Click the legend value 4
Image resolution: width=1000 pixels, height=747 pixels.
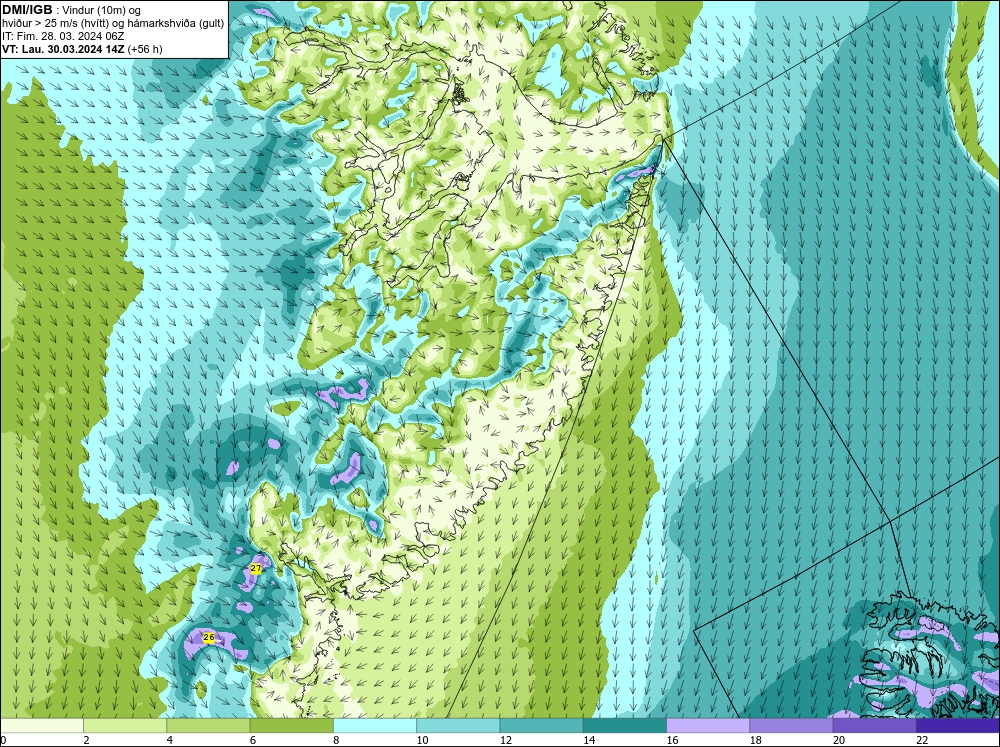169,739
